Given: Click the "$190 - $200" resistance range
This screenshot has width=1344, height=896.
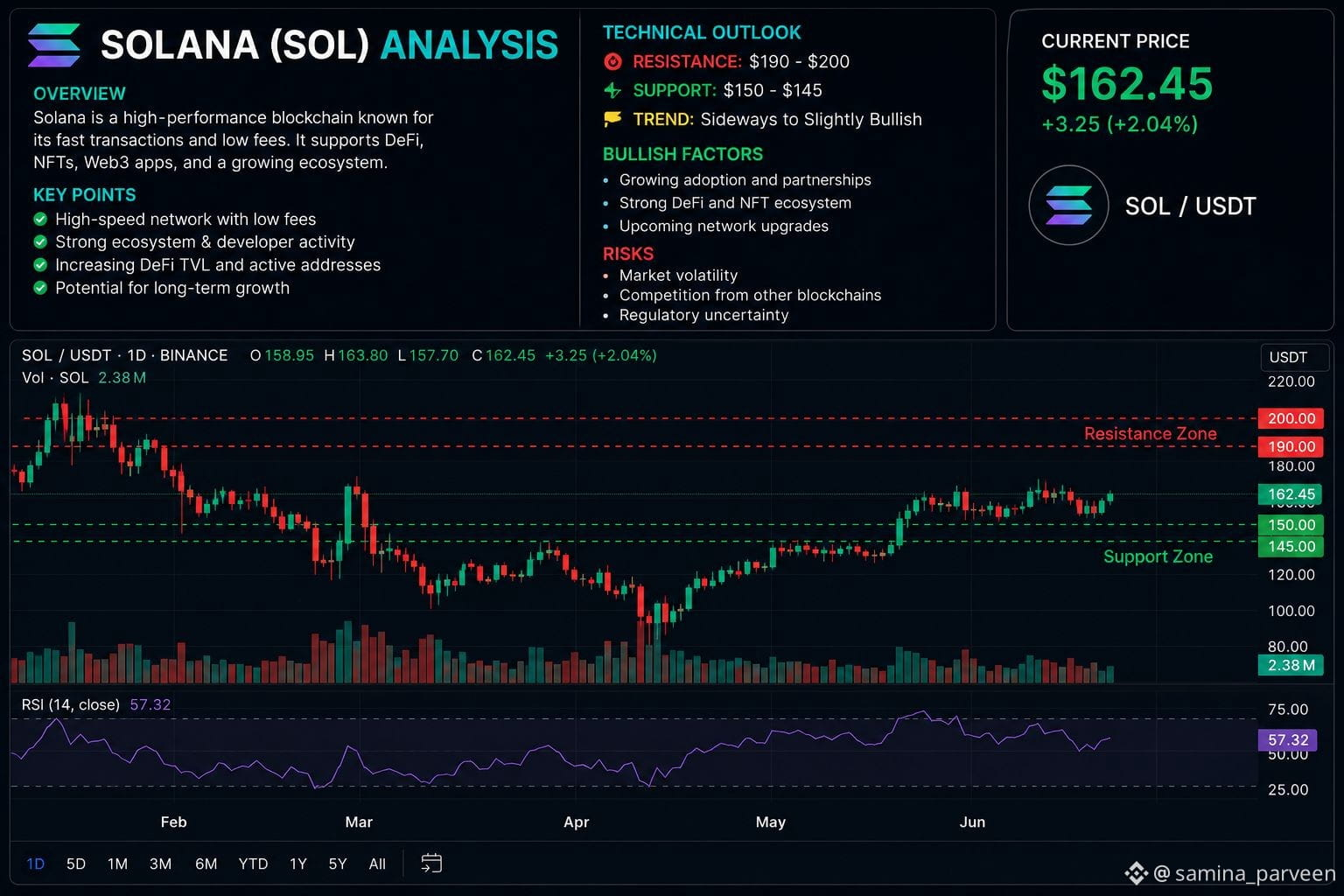Looking at the screenshot, I should 799,62.
